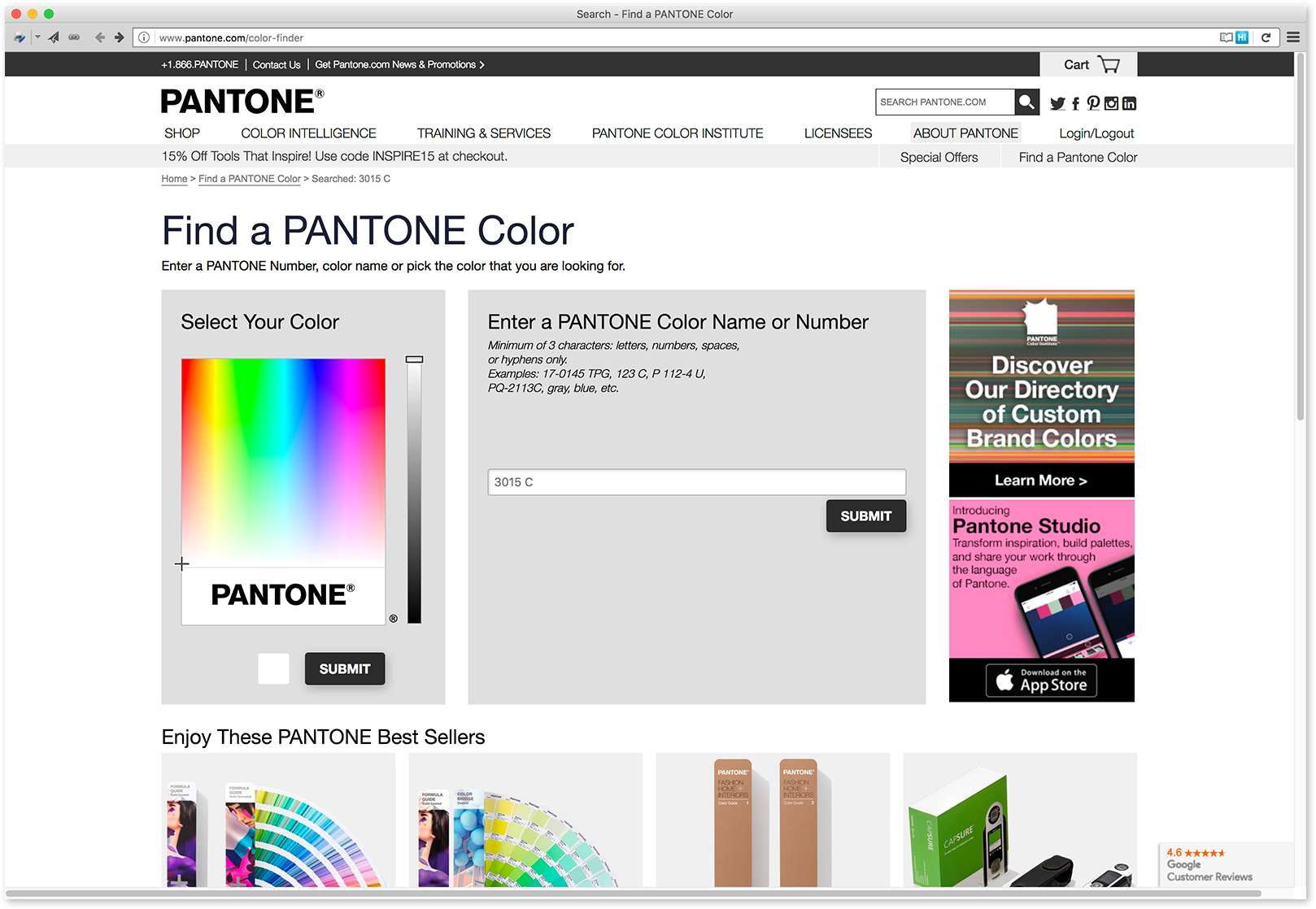Viewport: 1316px width, 909px height.
Task: Open the COLOR INTELLIGENCE menu
Action: 308,133
